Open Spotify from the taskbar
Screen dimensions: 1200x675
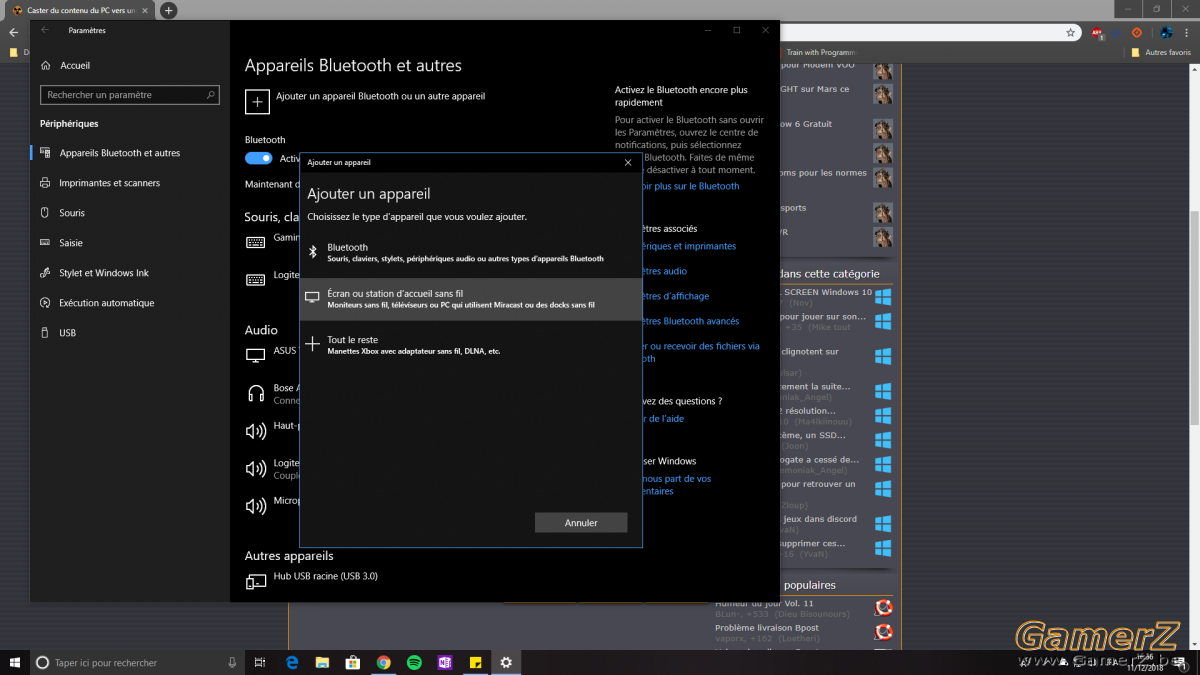(x=414, y=662)
